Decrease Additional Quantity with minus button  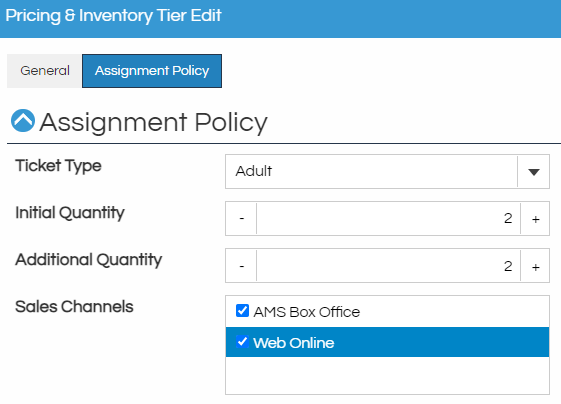[x=242, y=266]
